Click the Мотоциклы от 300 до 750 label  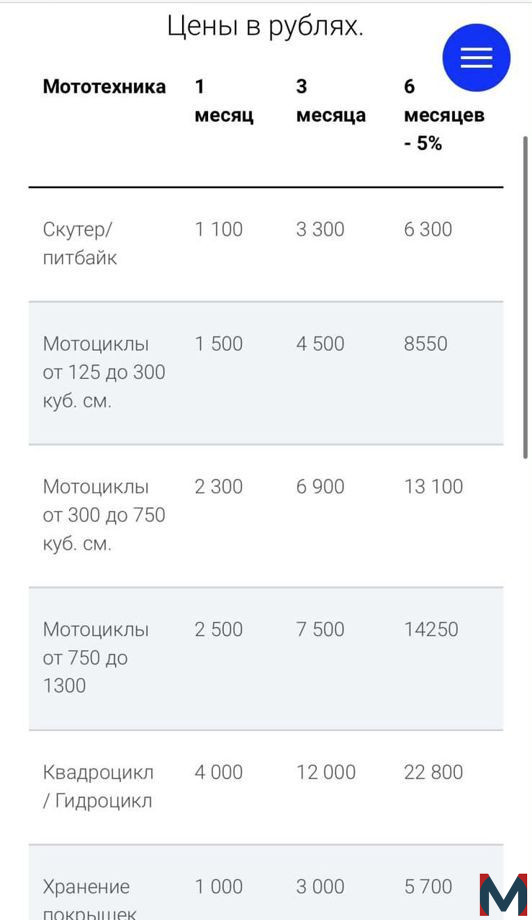click(x=104, y=515)
